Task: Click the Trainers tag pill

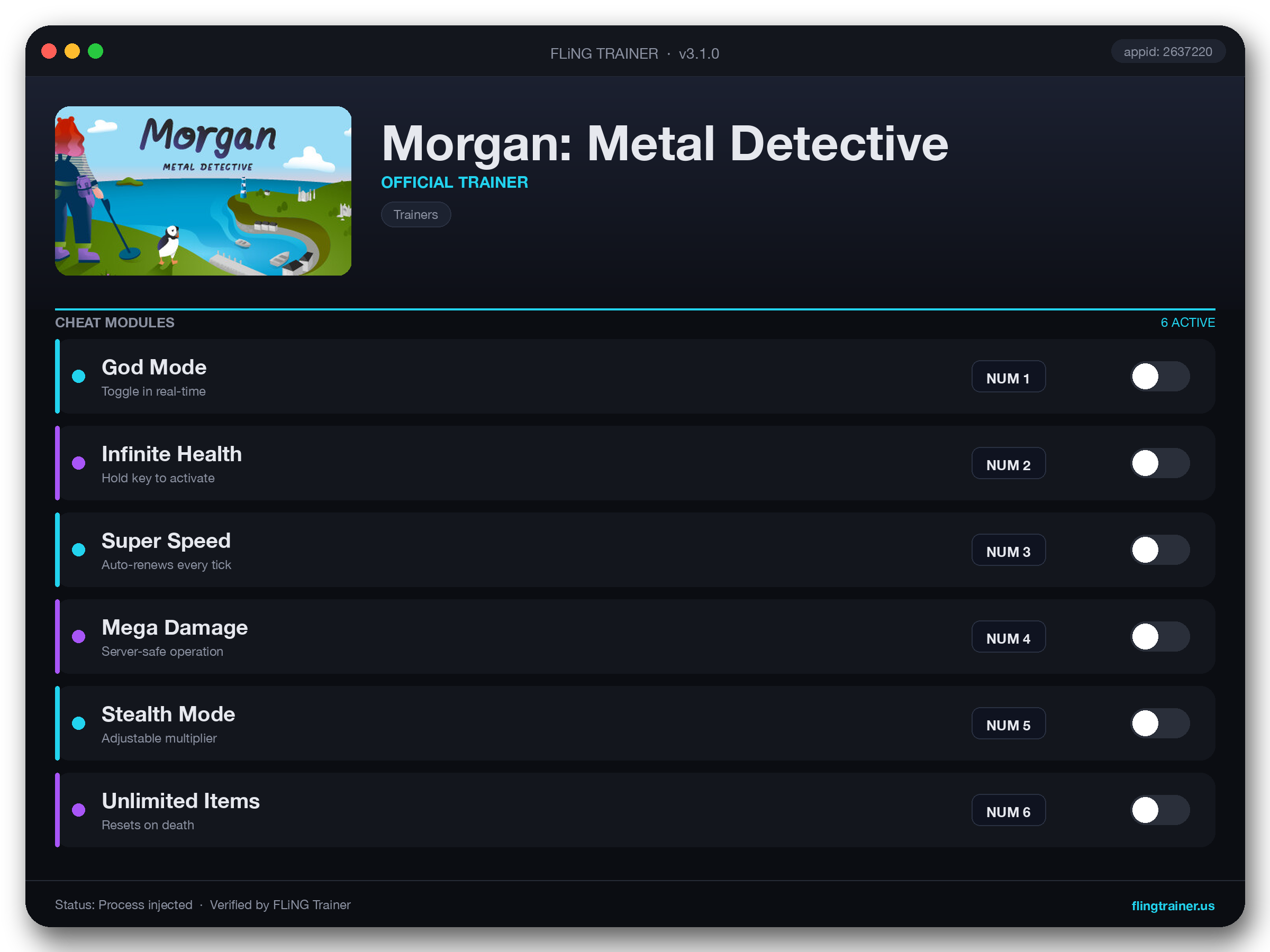Action: (x=416, y=215)
